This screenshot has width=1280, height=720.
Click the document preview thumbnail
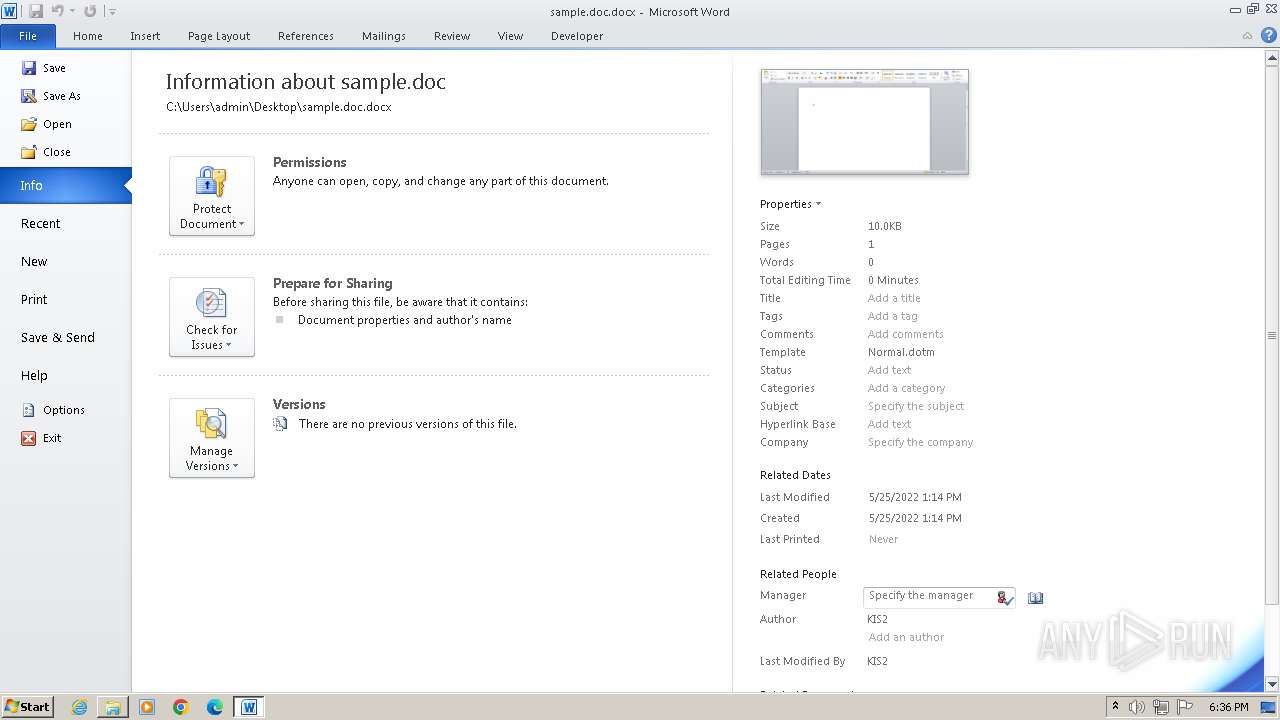coord(865,121)
